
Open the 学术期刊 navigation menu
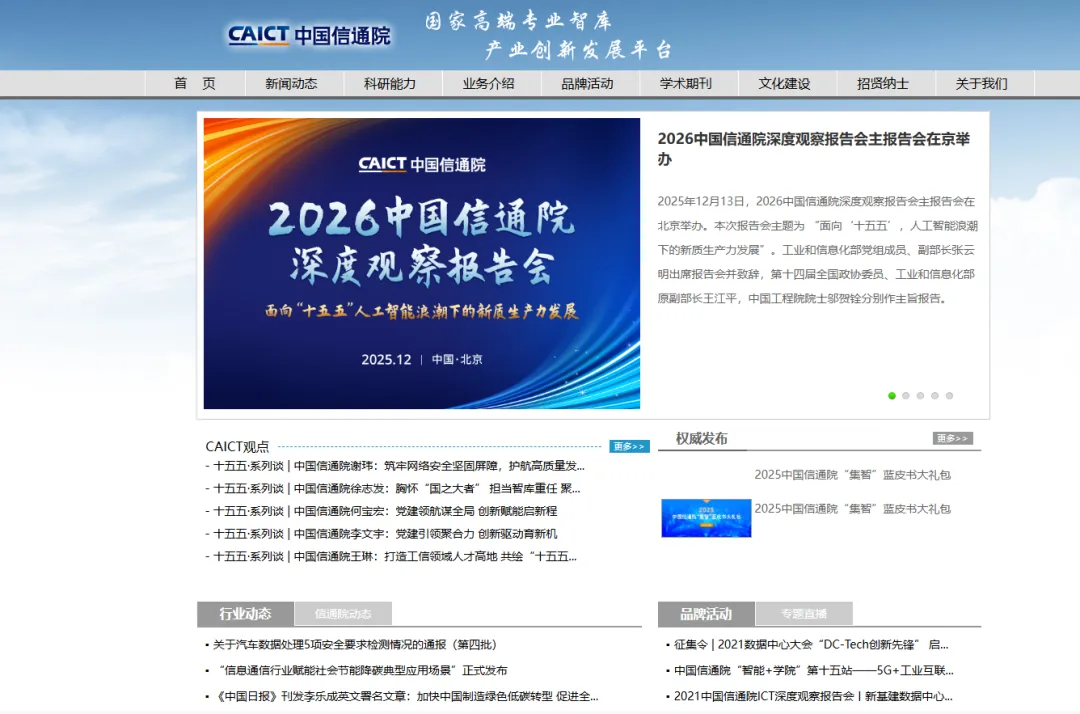tap(685, 83)
